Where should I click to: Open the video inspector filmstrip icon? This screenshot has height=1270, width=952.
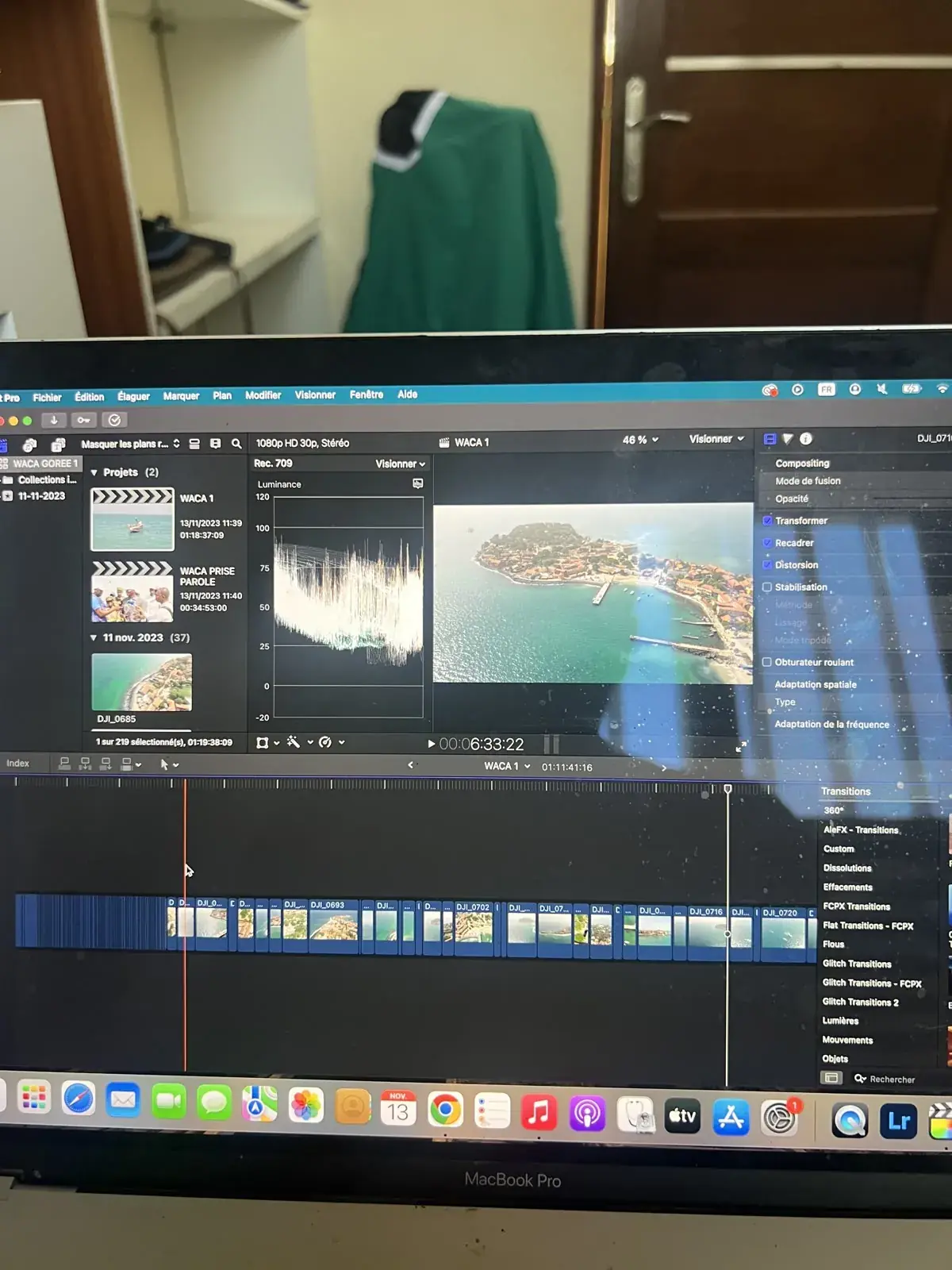coord(770,439)
